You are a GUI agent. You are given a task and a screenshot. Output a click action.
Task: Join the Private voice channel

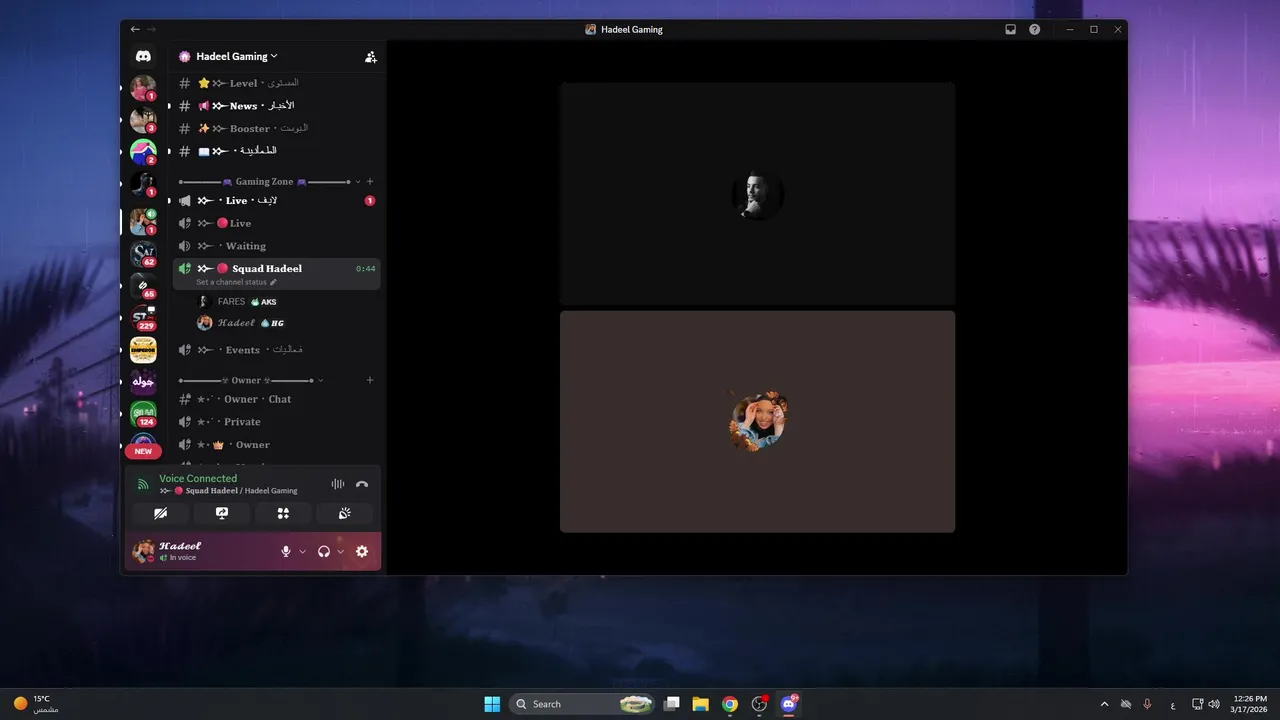coord(276,422)
